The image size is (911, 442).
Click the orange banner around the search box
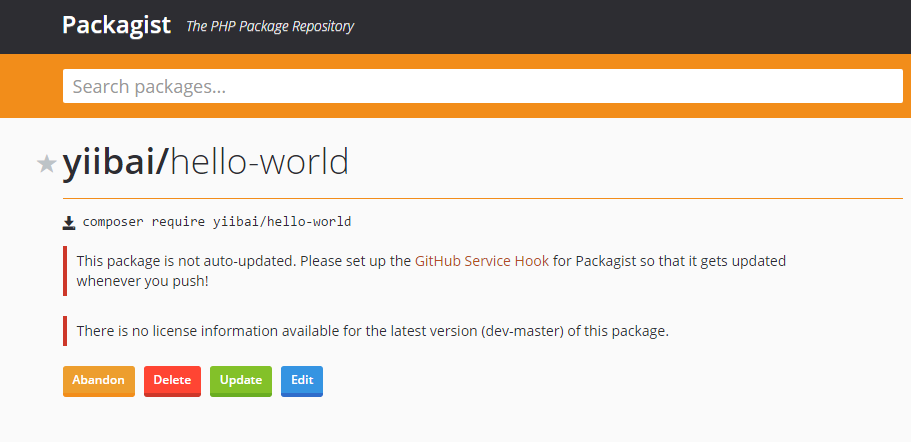[456, 110]
